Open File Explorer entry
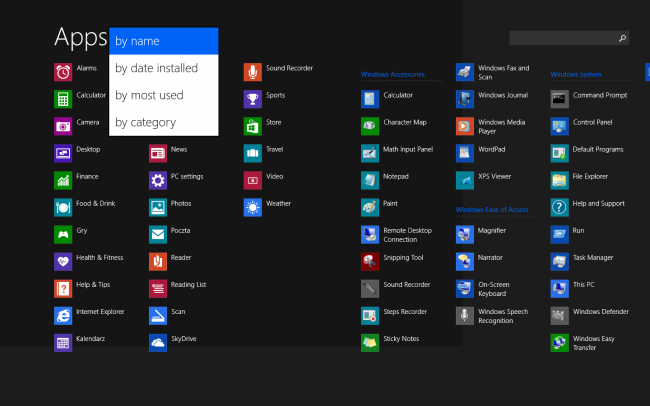 pyautogui.click(x=580, y=180)
